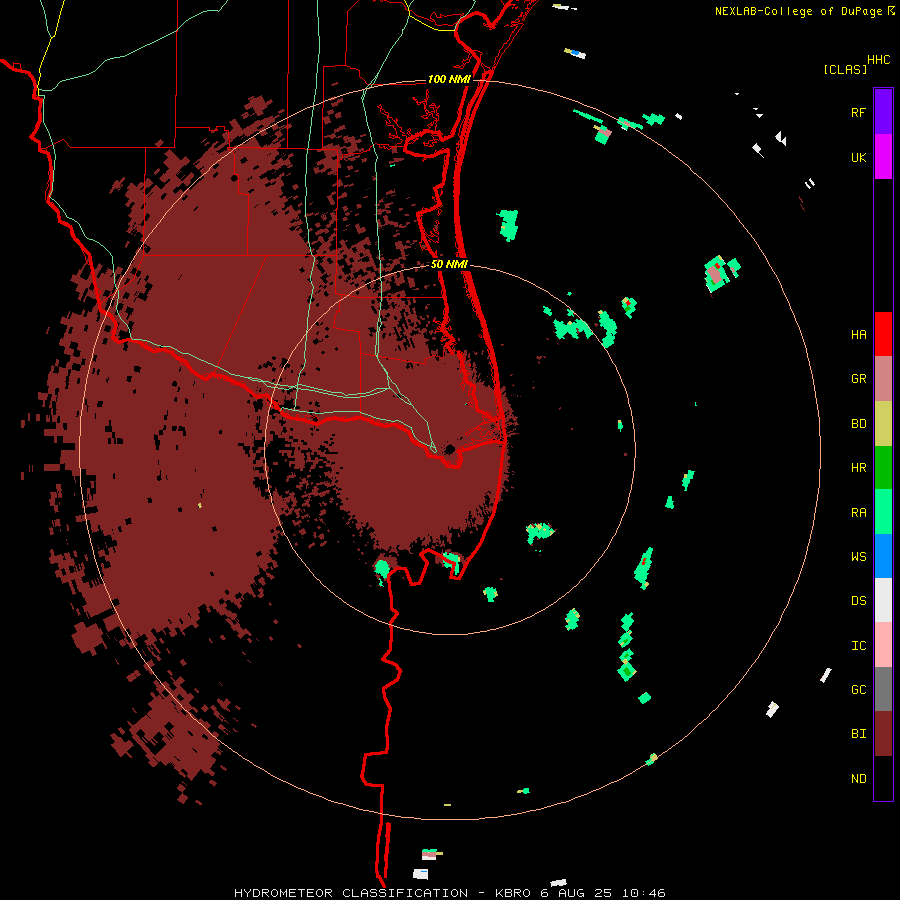900x900 pixels.
Task: Click the UK magenta legend swatch
Action: pos(883,157)
